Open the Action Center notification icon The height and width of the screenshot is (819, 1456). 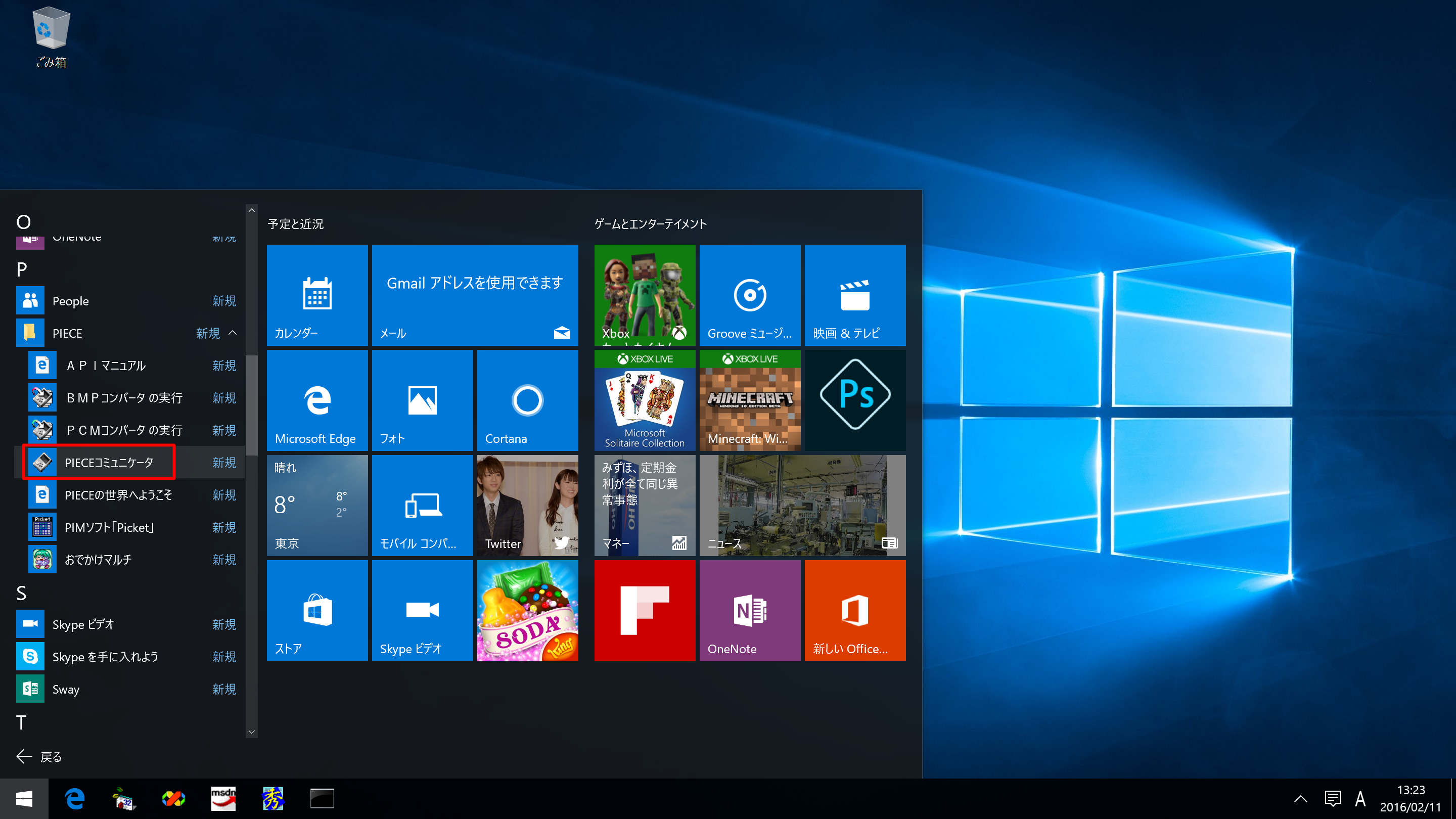tap(1333, 799)
